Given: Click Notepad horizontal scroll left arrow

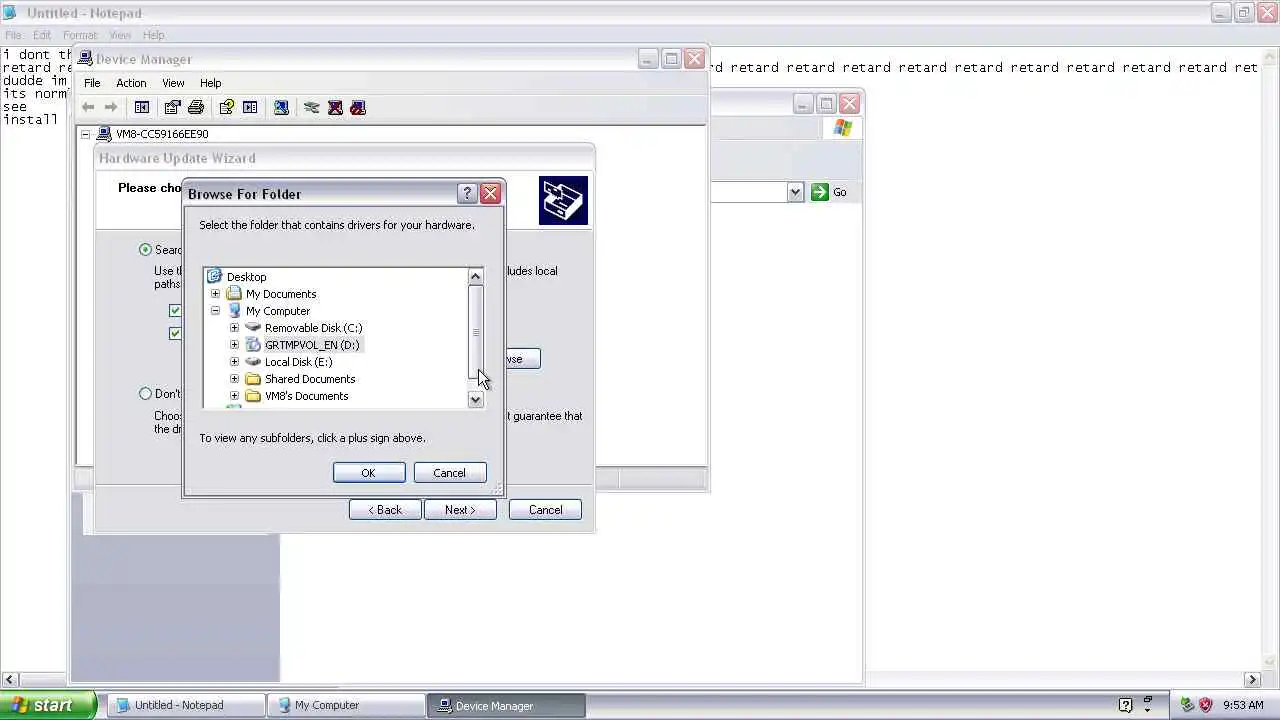Looking at the screenshot, I should [x=9, y=680].
